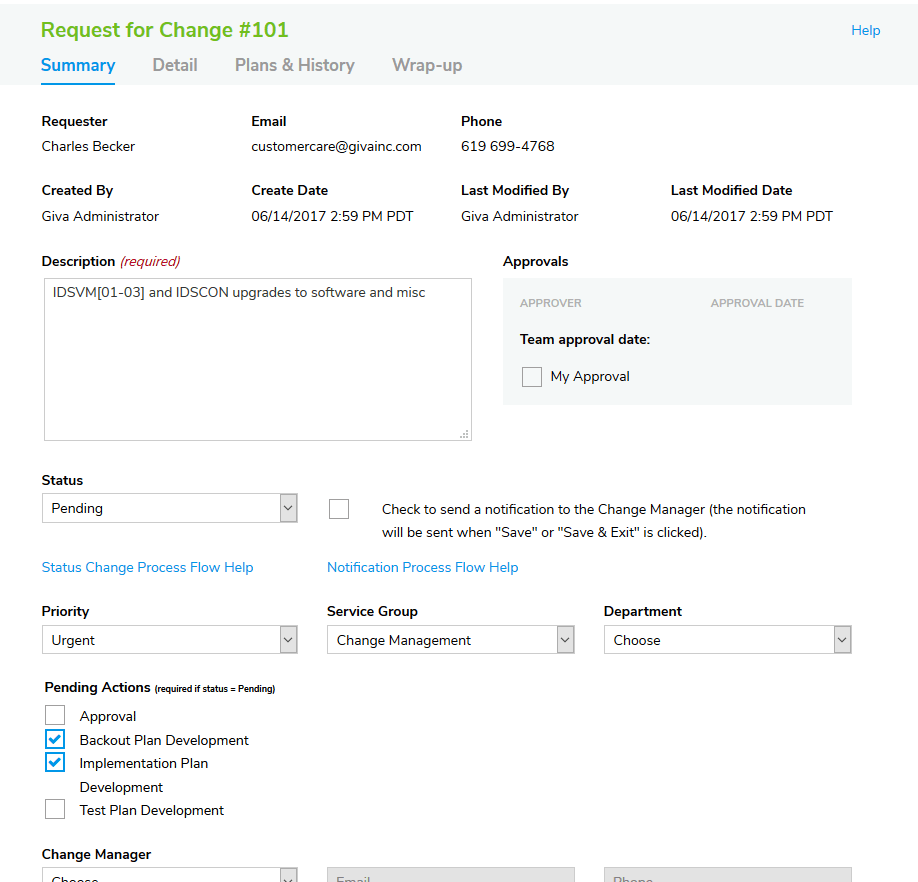Image resolution: width=918 pixels, height=882 pixels.
Task: Click the Team approval date label
Action: coord(585,339)
